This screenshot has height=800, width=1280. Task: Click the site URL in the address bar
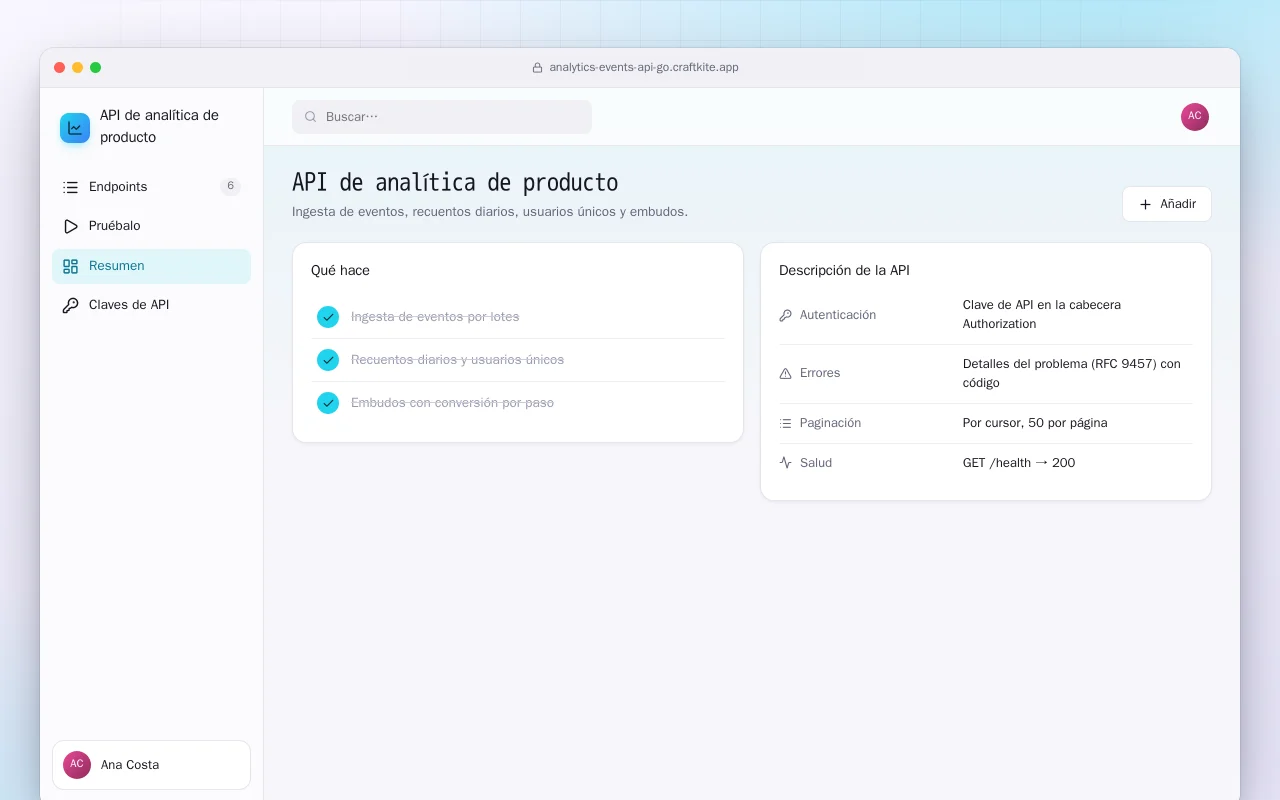click(644, 68)
